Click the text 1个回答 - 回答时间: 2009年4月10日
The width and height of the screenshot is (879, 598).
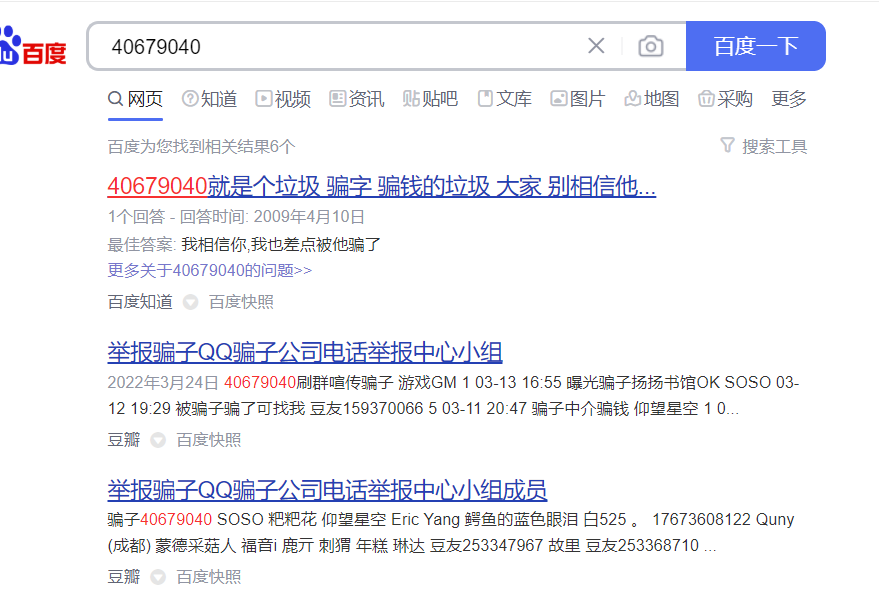(x=236, y=217)
